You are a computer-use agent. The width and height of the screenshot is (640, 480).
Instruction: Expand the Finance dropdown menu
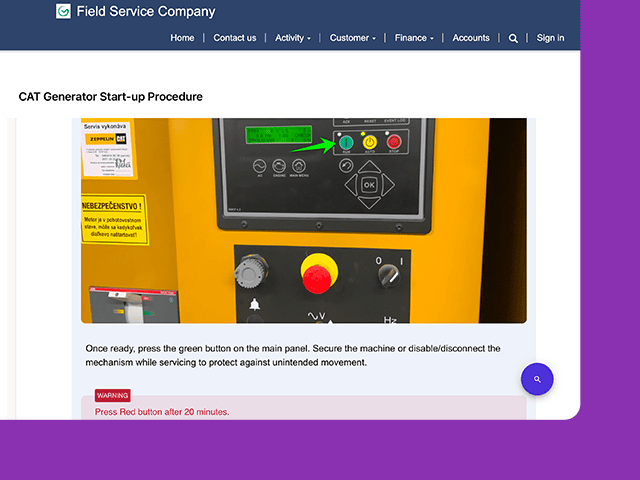(414, 38)
